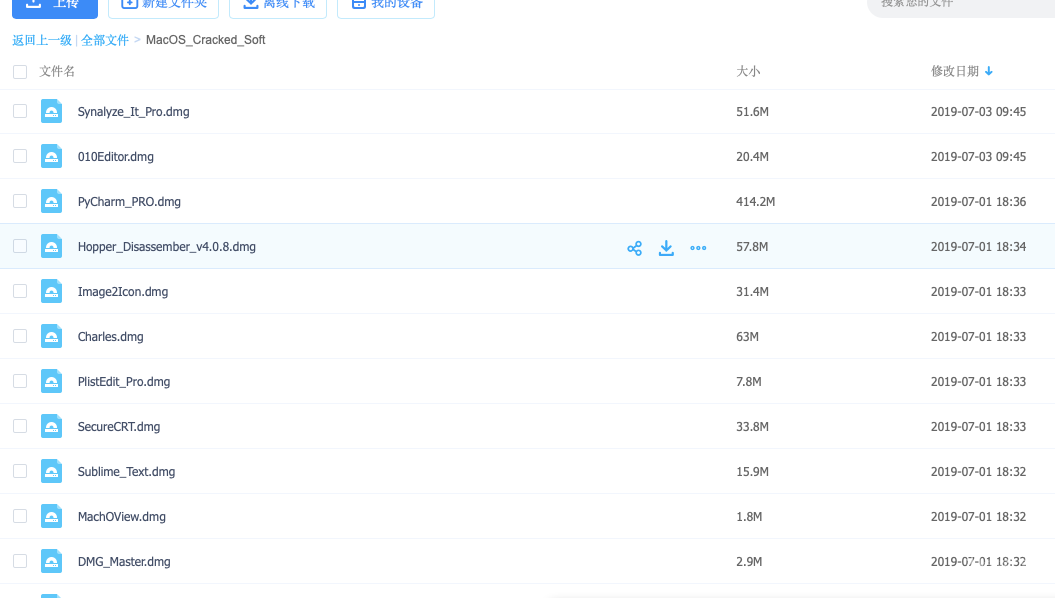The width and height of the screenshot is (1055, 598).
Task: Sort by 修改日期 column header
Action: (955, 71)
